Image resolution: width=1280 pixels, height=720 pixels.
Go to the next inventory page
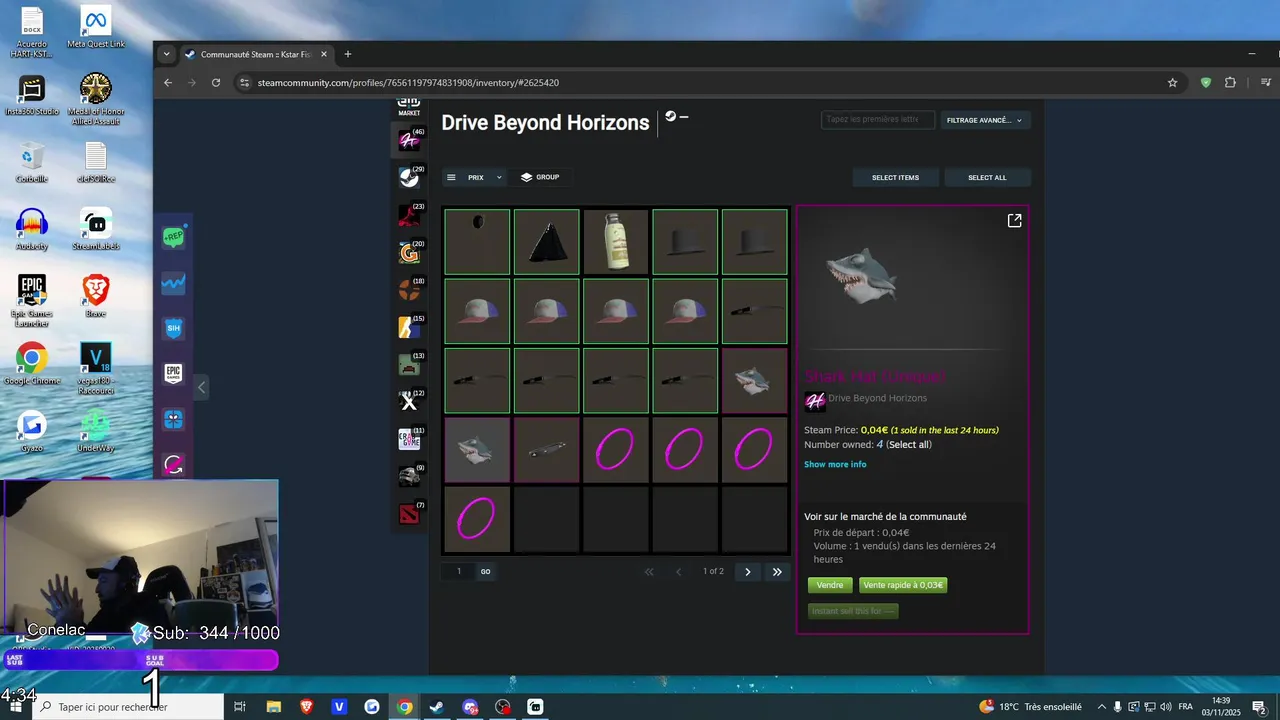(x=747, y=572)
